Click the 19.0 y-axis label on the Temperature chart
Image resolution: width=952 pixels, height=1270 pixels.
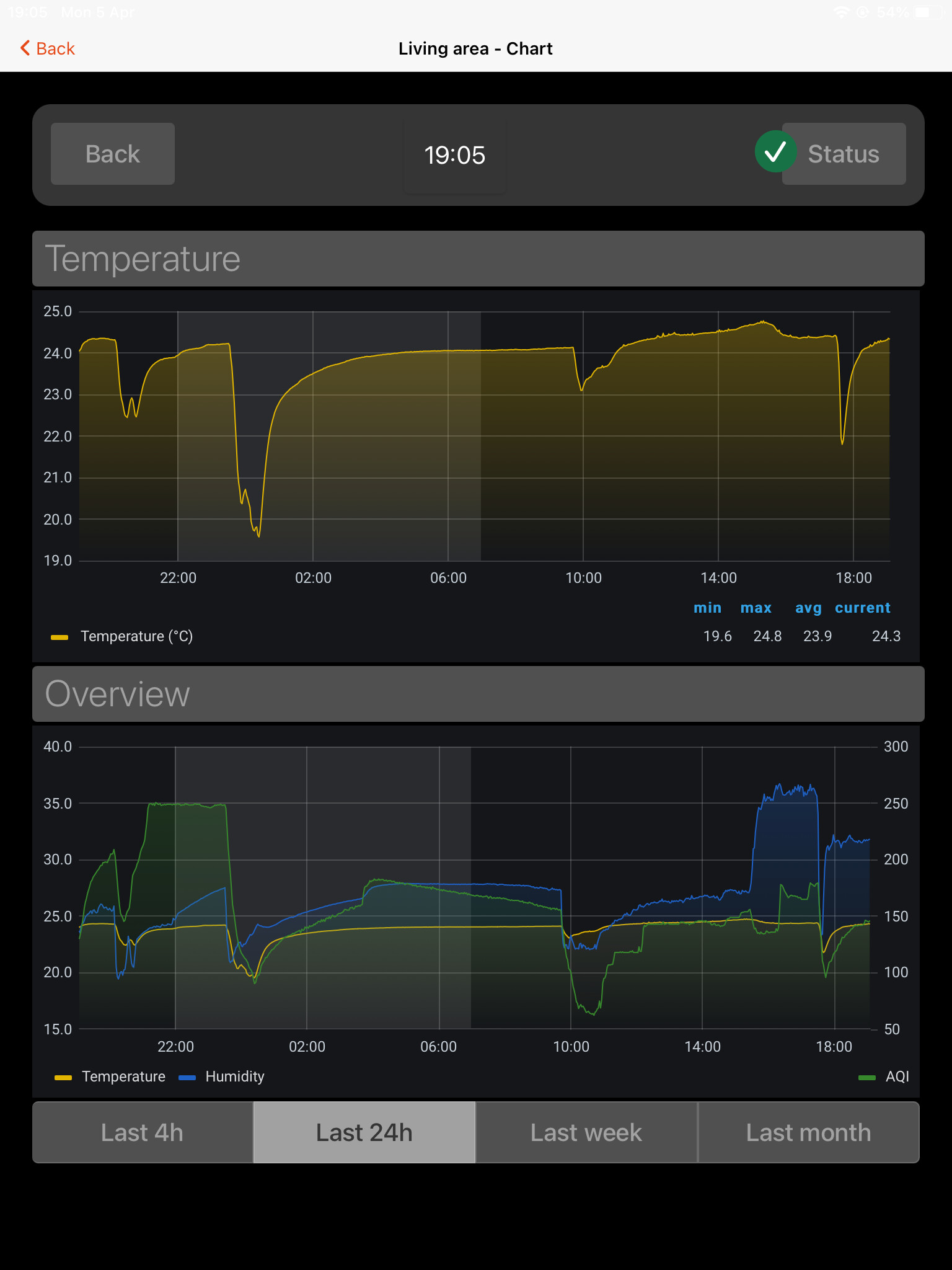point(58,561)
